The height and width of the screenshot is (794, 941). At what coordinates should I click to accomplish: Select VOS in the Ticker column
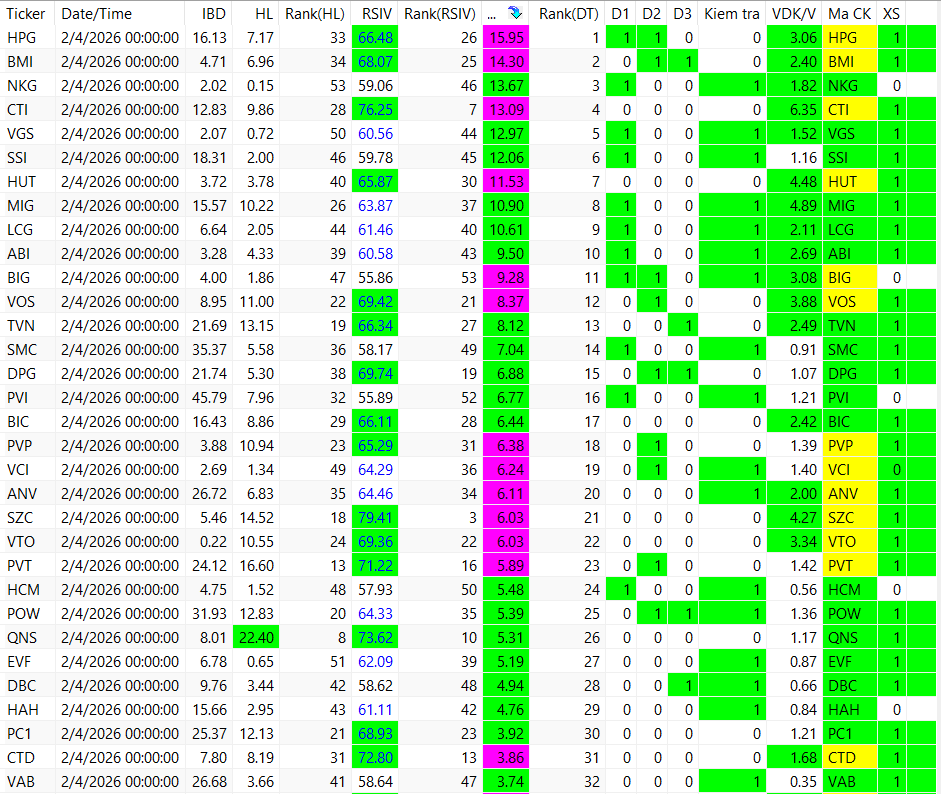pos(21,302)
